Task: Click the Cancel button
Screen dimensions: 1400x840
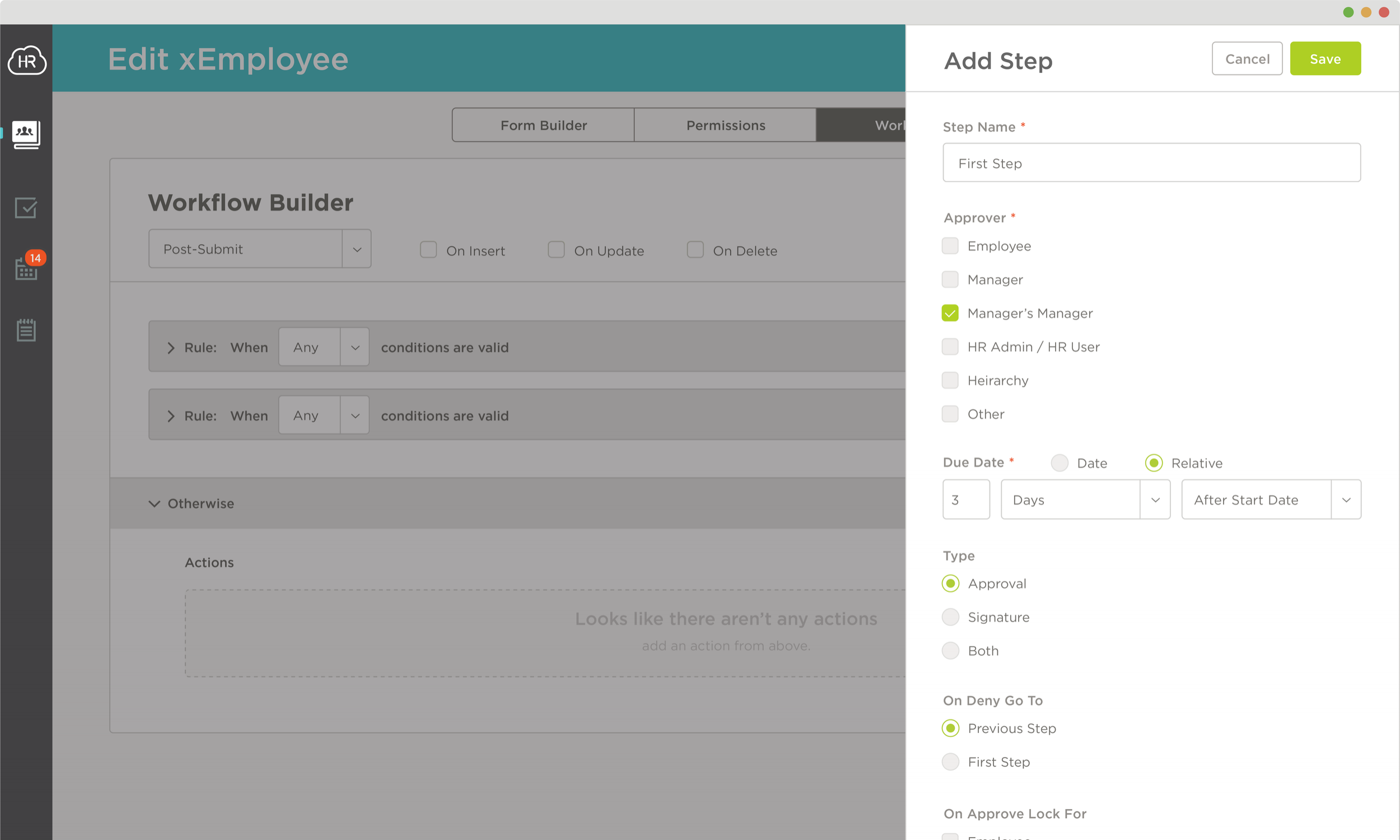Action: pos(1247,58)
